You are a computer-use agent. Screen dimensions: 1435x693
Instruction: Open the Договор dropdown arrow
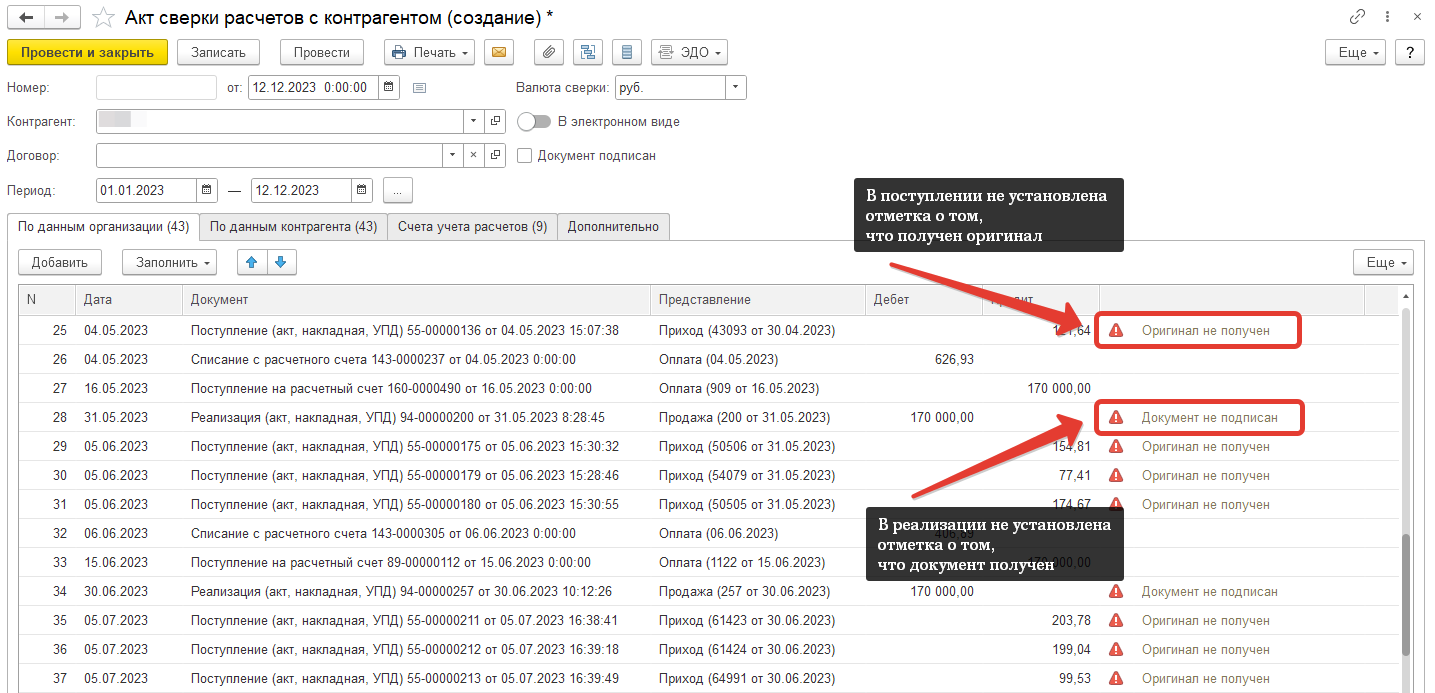[453, 155]
